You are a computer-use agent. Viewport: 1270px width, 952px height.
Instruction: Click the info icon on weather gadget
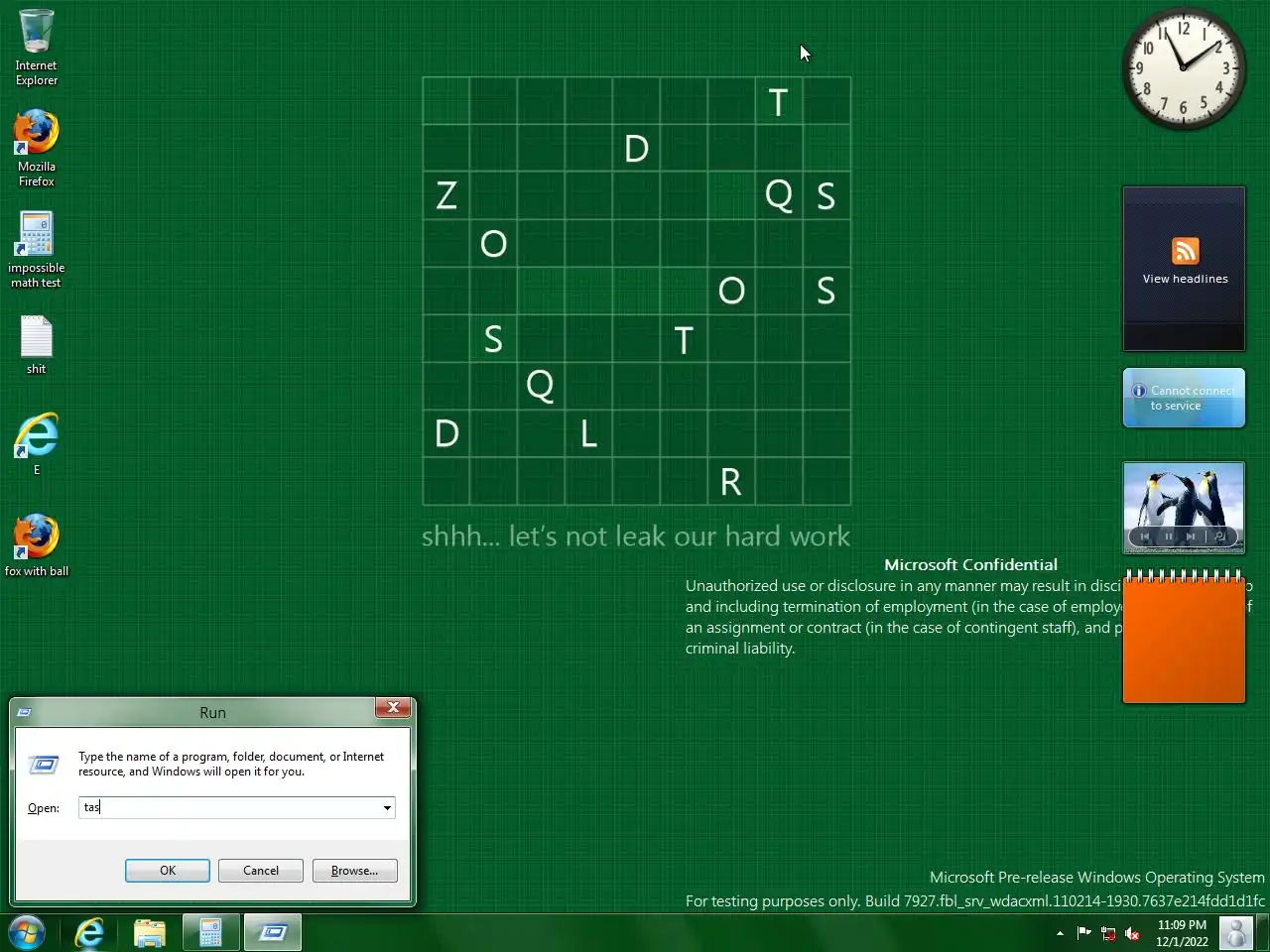click(1139, 391)
